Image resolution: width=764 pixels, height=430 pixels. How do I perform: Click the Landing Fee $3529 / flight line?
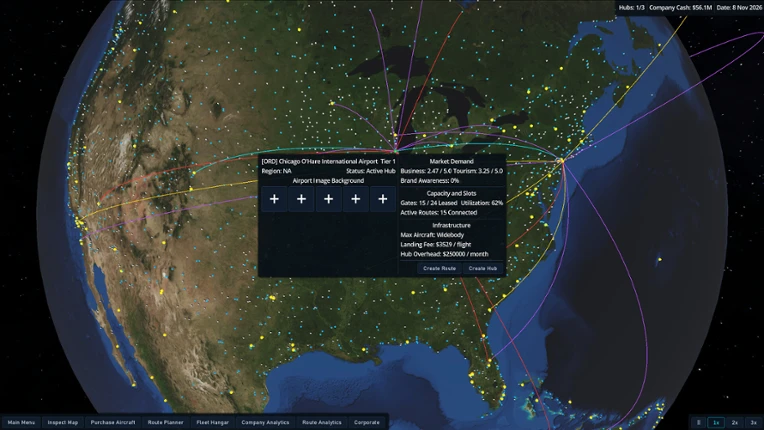pyautogui.click(x=436, y=244)
